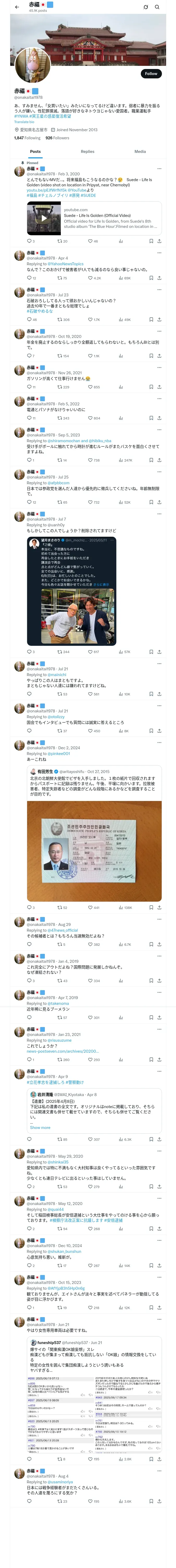This screenshot has width=176, height=1568.
Task: Play the Suede Life Is Golden video thumbnail
Action: (x=44, y=218)
